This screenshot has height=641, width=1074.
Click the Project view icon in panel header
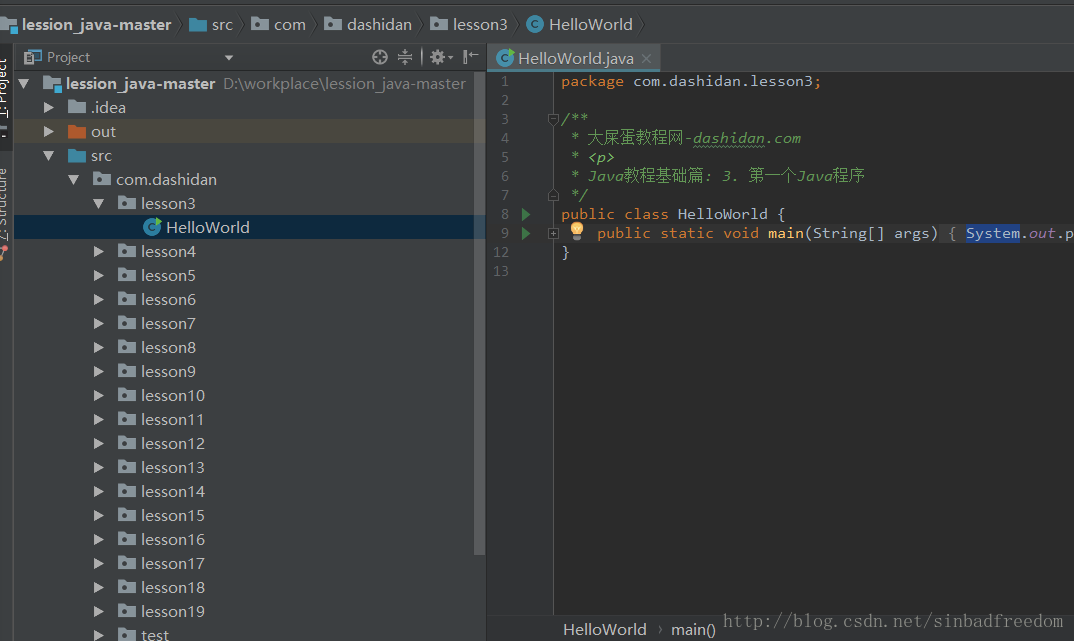[32, 58]
